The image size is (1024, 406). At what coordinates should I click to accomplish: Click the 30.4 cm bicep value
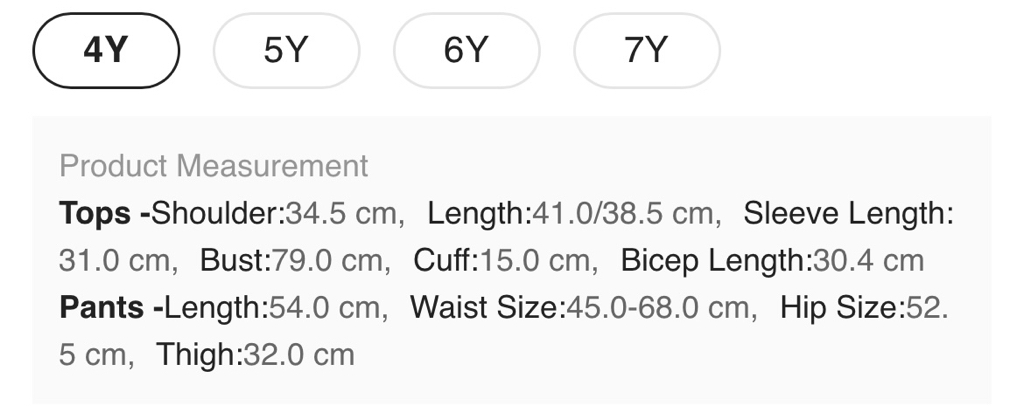point(868,261)
